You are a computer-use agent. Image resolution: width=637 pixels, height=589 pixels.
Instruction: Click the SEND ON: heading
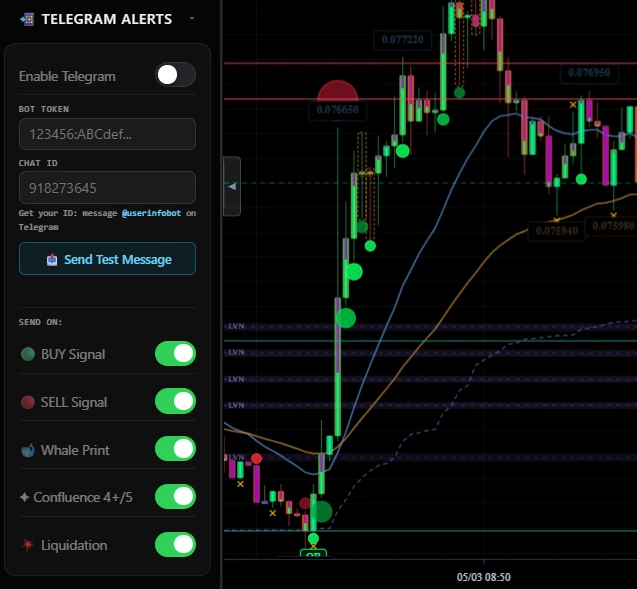[x=40, y=322]
